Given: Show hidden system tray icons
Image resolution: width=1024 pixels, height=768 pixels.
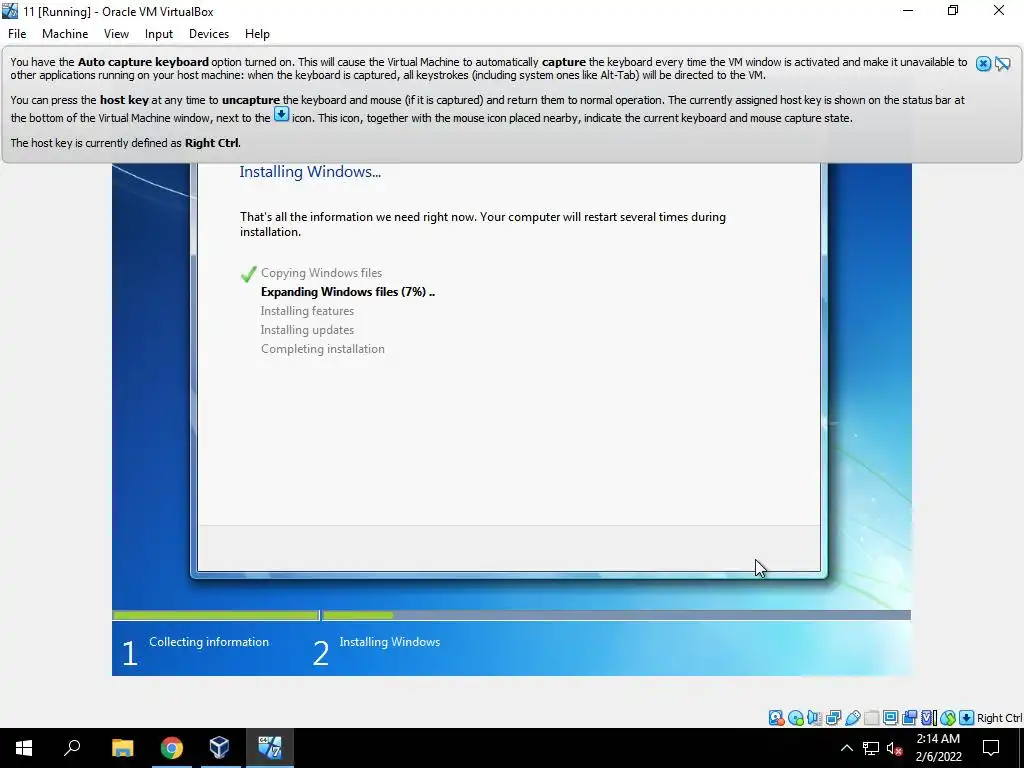Looking at the screenshot, I should 846,748.
